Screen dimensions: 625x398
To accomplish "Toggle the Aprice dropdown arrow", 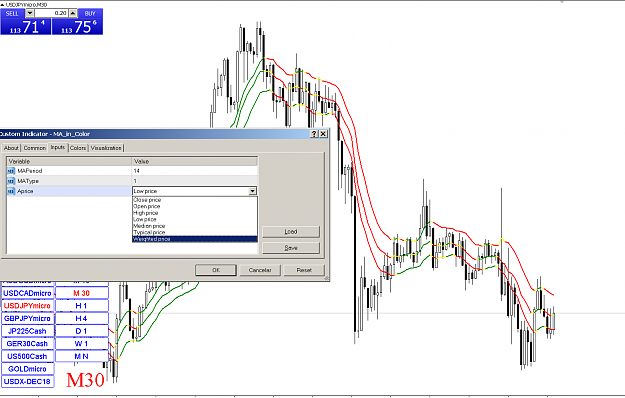I will click(252, 191).
